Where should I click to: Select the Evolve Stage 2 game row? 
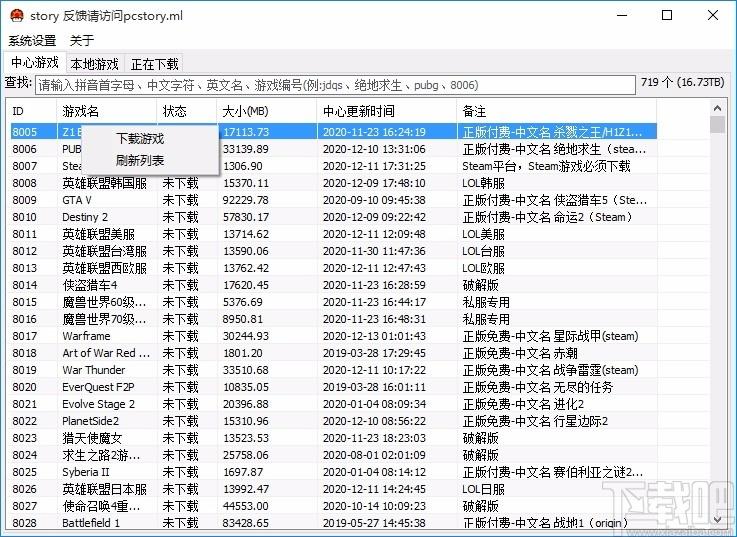333,404
